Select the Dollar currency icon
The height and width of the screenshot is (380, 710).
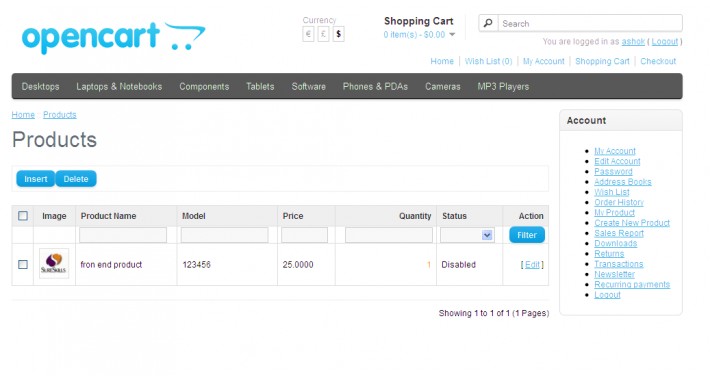tap(338, 34)
